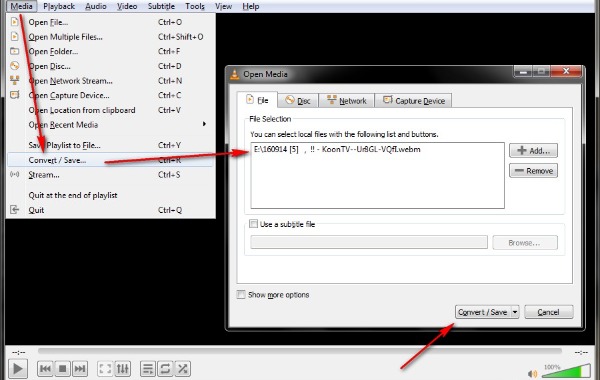This screenshot has width=600, height=380.
Task: Toggle loop mode icon
Action: (x=165, y=369)
